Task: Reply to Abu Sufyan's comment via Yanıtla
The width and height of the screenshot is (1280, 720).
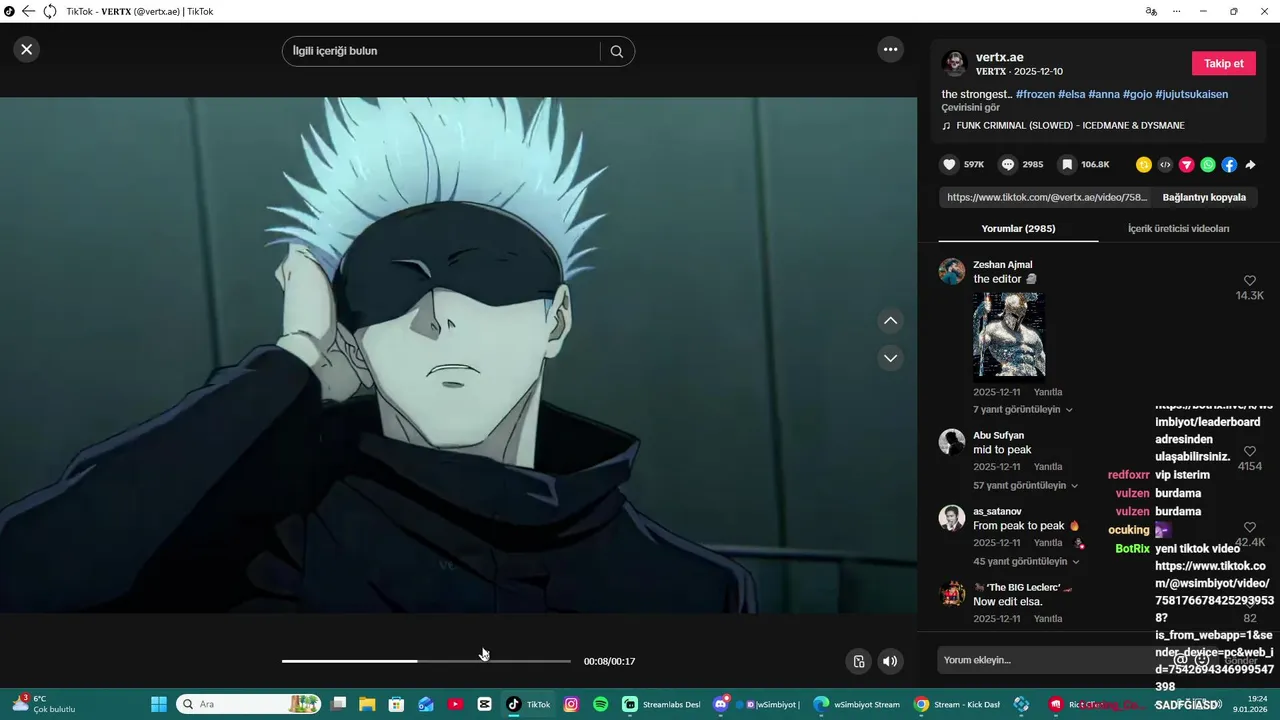Action: [x=1048, y=467]
